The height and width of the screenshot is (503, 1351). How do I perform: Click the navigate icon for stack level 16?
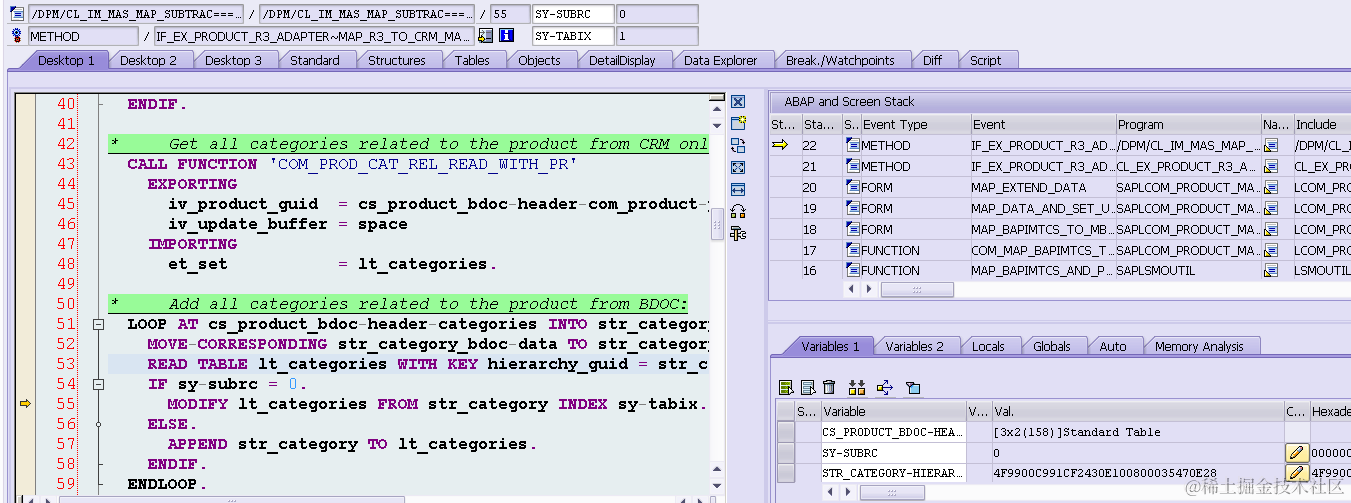pyautogui.click(x=1271, y=270)
